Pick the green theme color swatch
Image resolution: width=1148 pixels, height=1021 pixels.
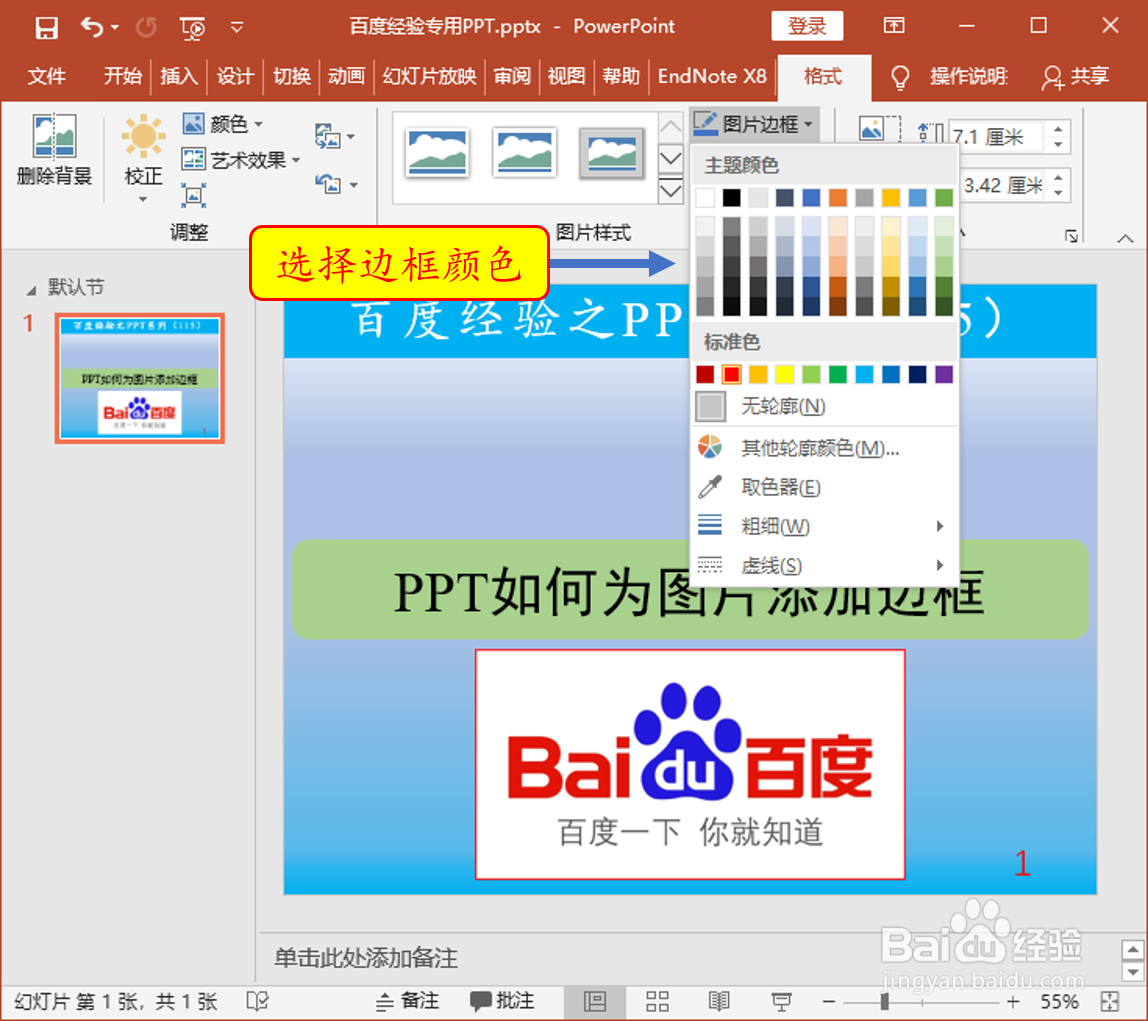click(x=944, y=197)
